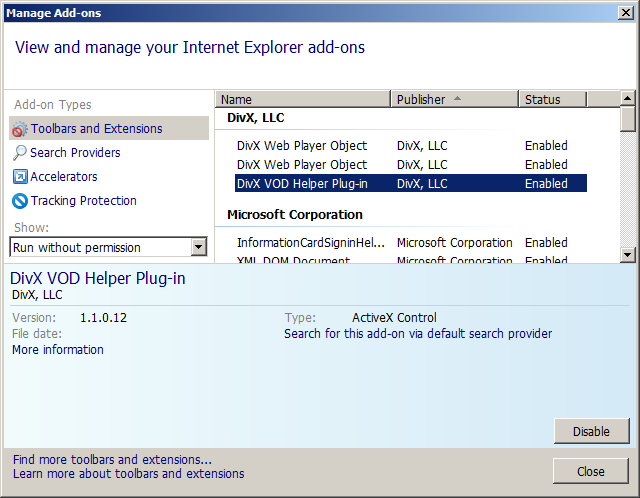Click the Accelerators icon
Image resolution: width=640 pixels, height=498 pixels.
(x=20, y=177)
